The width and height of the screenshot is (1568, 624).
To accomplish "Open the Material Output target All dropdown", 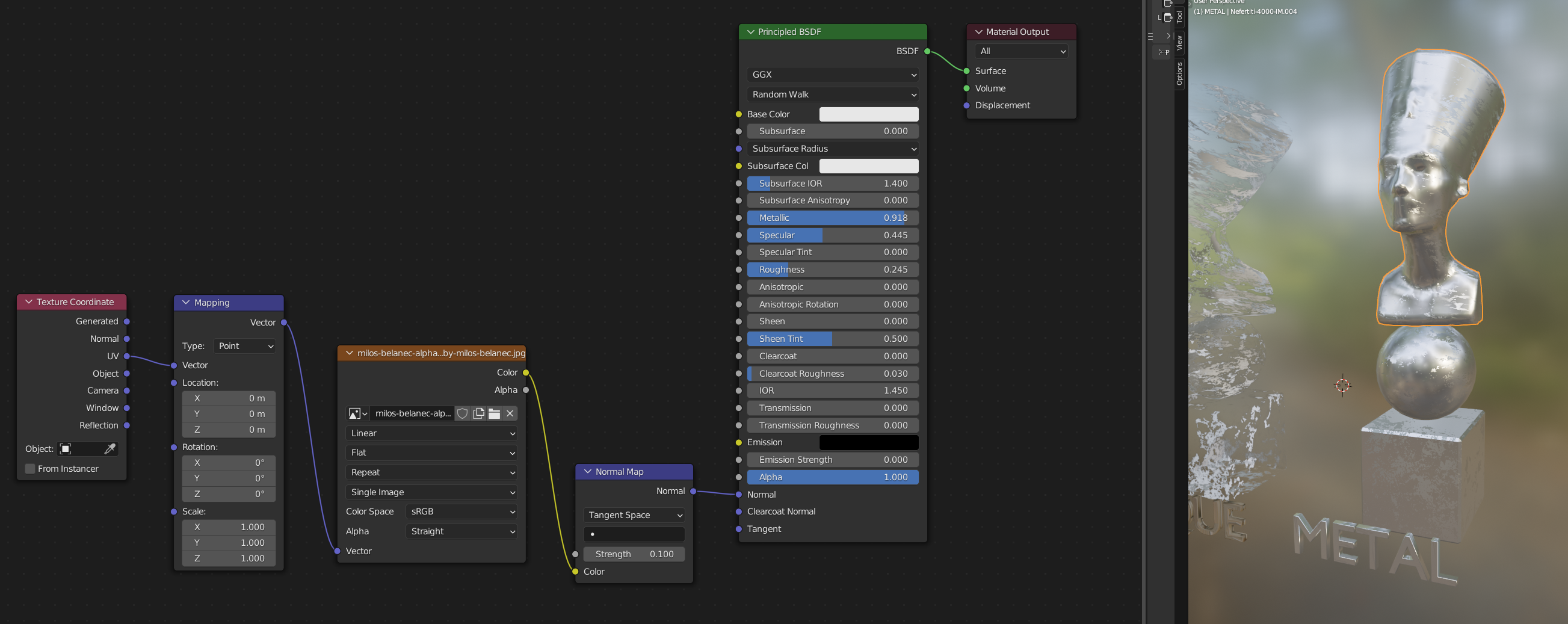I will coord(1022,51).
